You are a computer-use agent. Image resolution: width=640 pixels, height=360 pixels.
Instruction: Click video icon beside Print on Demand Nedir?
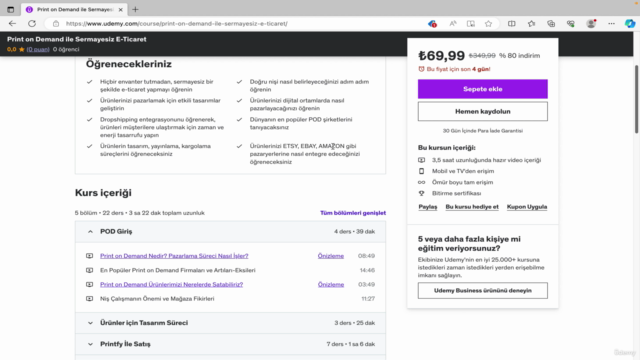[89, 256]
